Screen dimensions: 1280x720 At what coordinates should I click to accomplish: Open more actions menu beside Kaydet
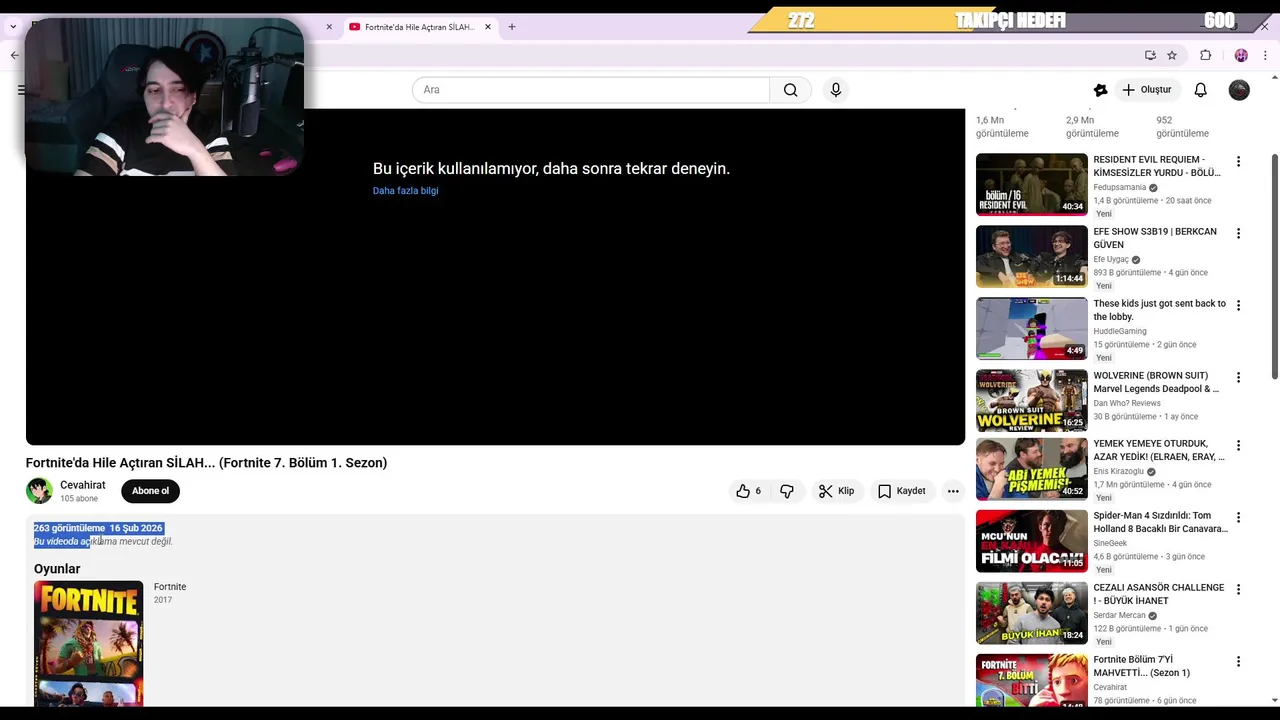[x=953, y=491]
